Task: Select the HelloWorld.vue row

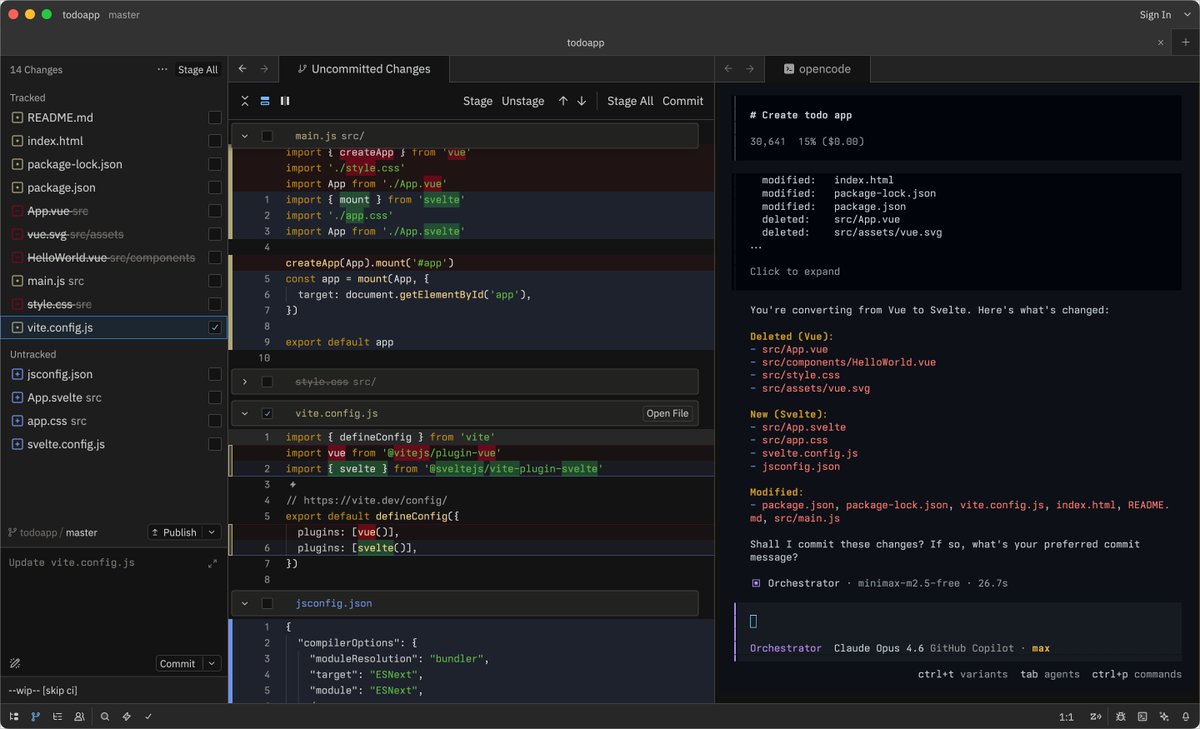Action: click(x=114, y=257)
